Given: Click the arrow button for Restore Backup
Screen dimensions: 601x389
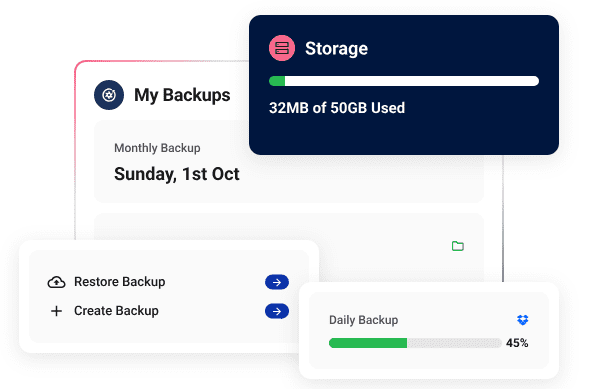Looking at the screenshot, I should 277,282.
